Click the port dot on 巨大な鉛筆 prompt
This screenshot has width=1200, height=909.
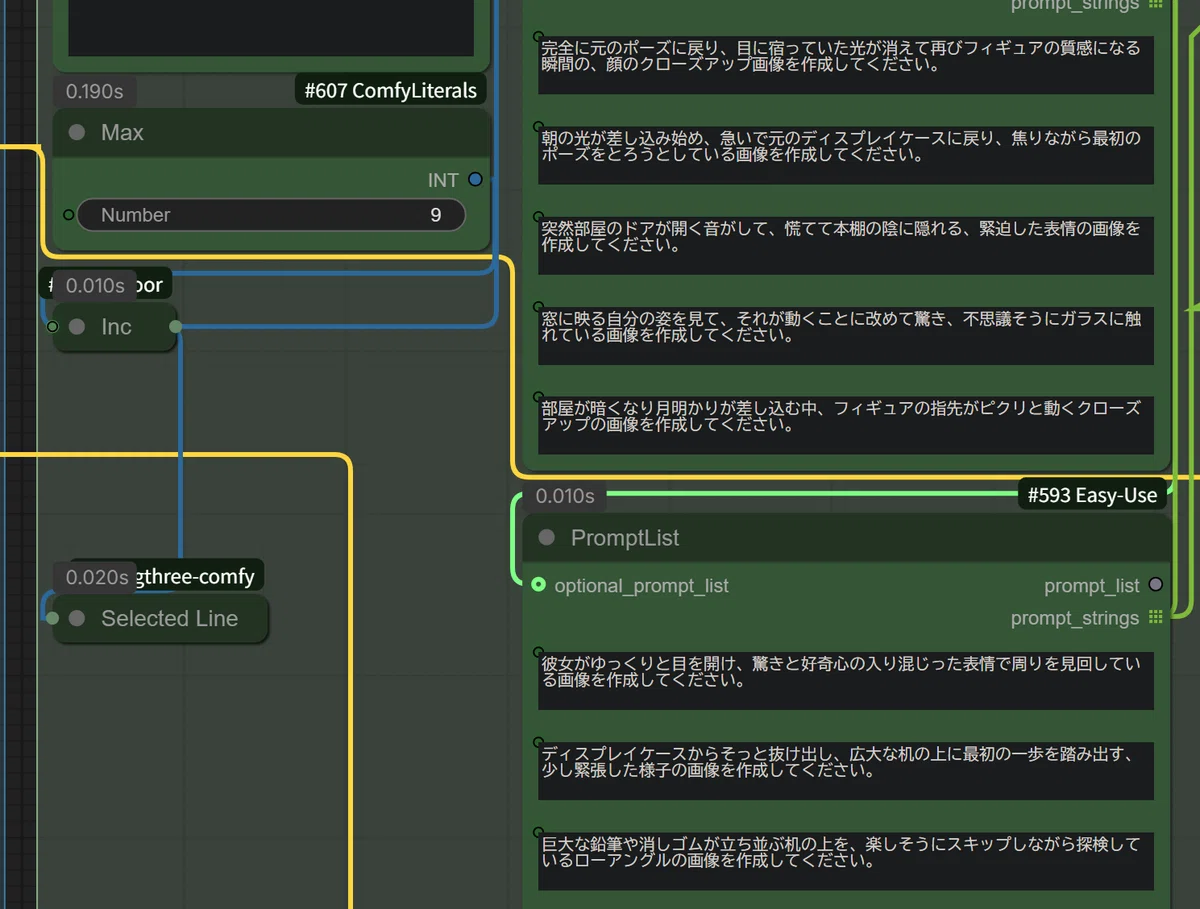click(539, 833)
